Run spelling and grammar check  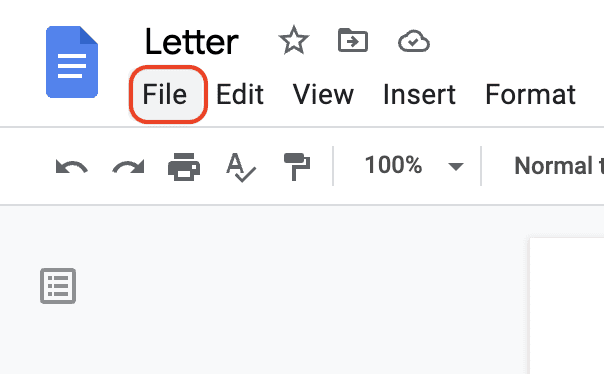click(241, 167)
